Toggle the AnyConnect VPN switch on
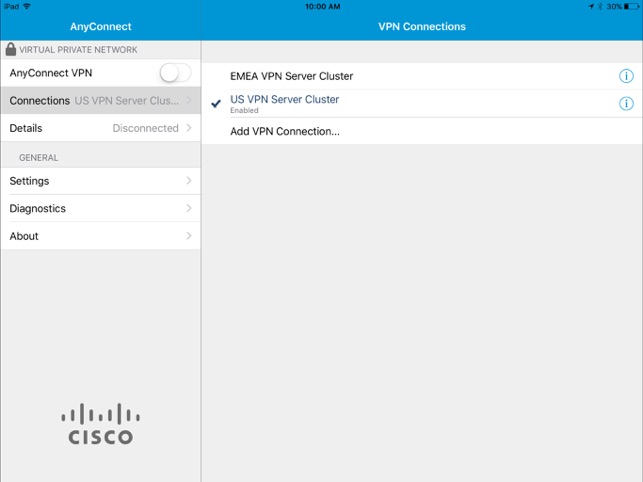Viewport: 643px width, 482px height. click(175, 72)
